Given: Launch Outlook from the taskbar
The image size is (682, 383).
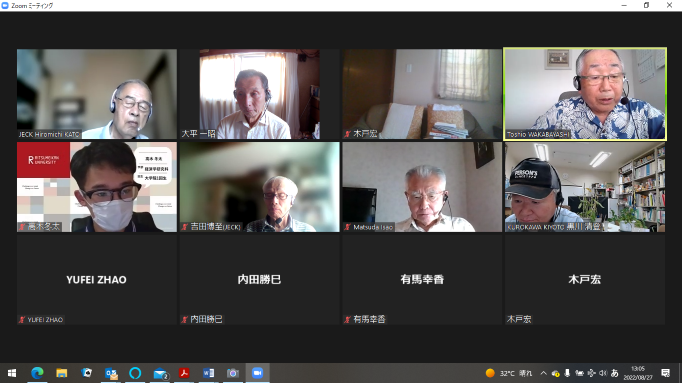Looking at the screenshot, I should (x=111, y=373).
